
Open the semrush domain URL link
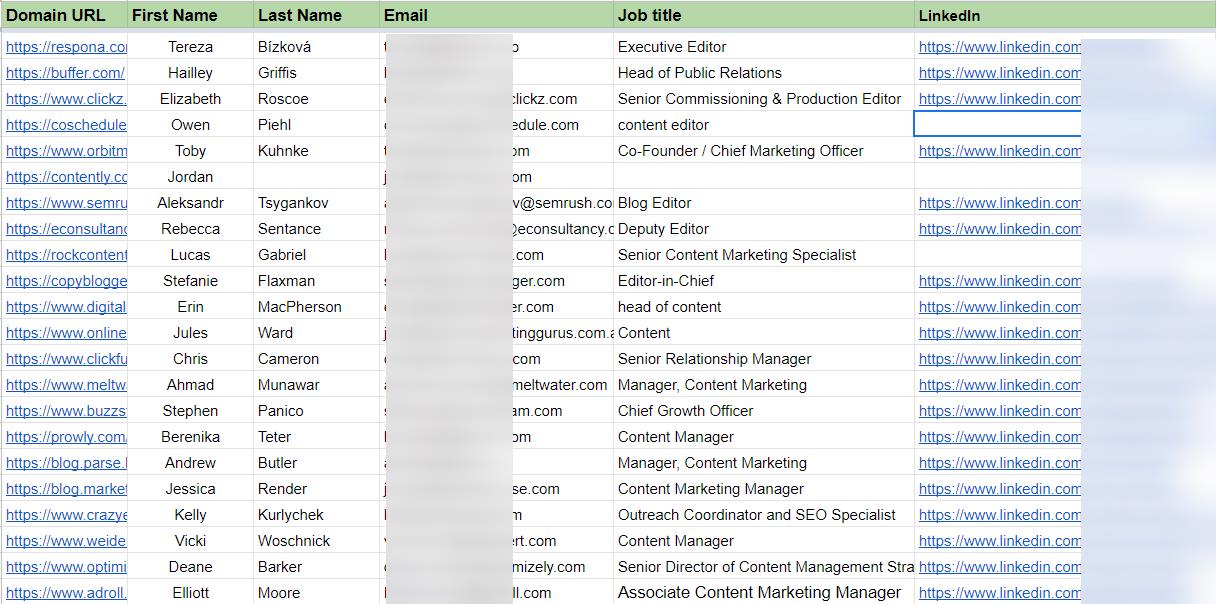(x=66, y=203)
